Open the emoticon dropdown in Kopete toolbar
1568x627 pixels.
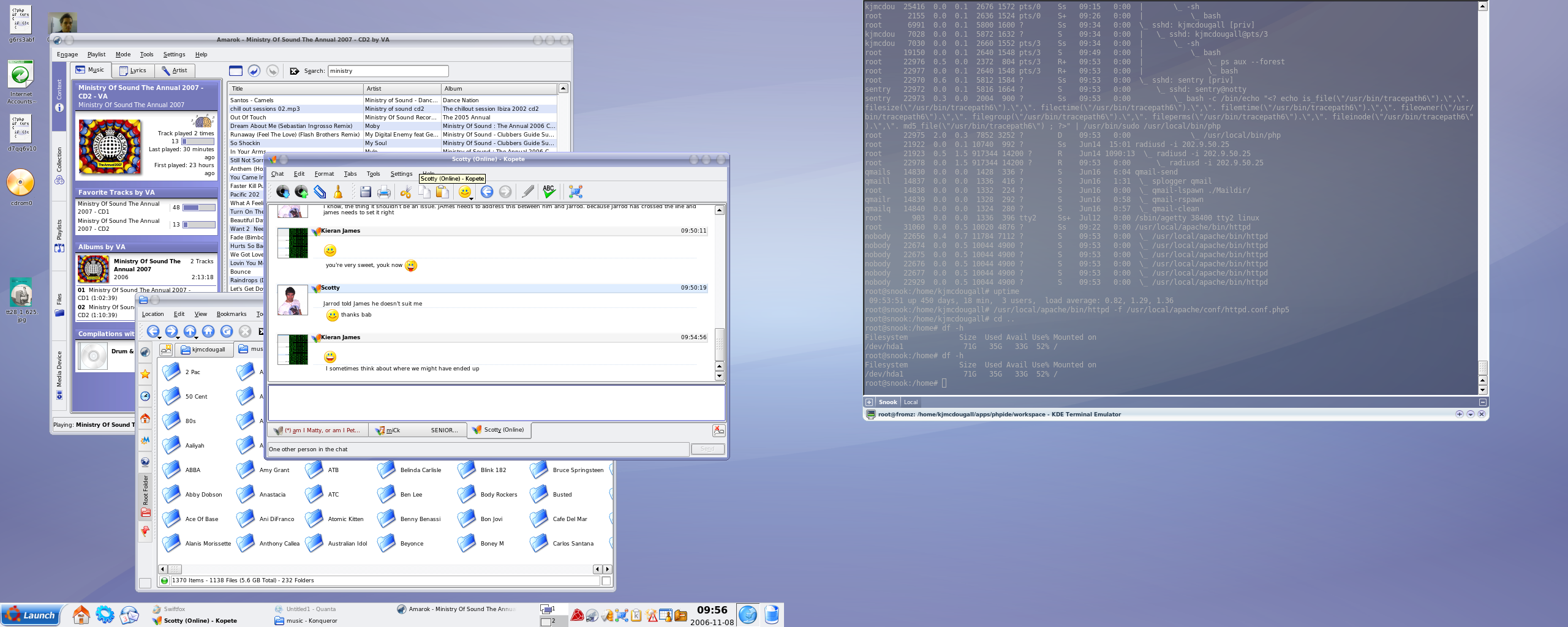[x=471, y=198]
